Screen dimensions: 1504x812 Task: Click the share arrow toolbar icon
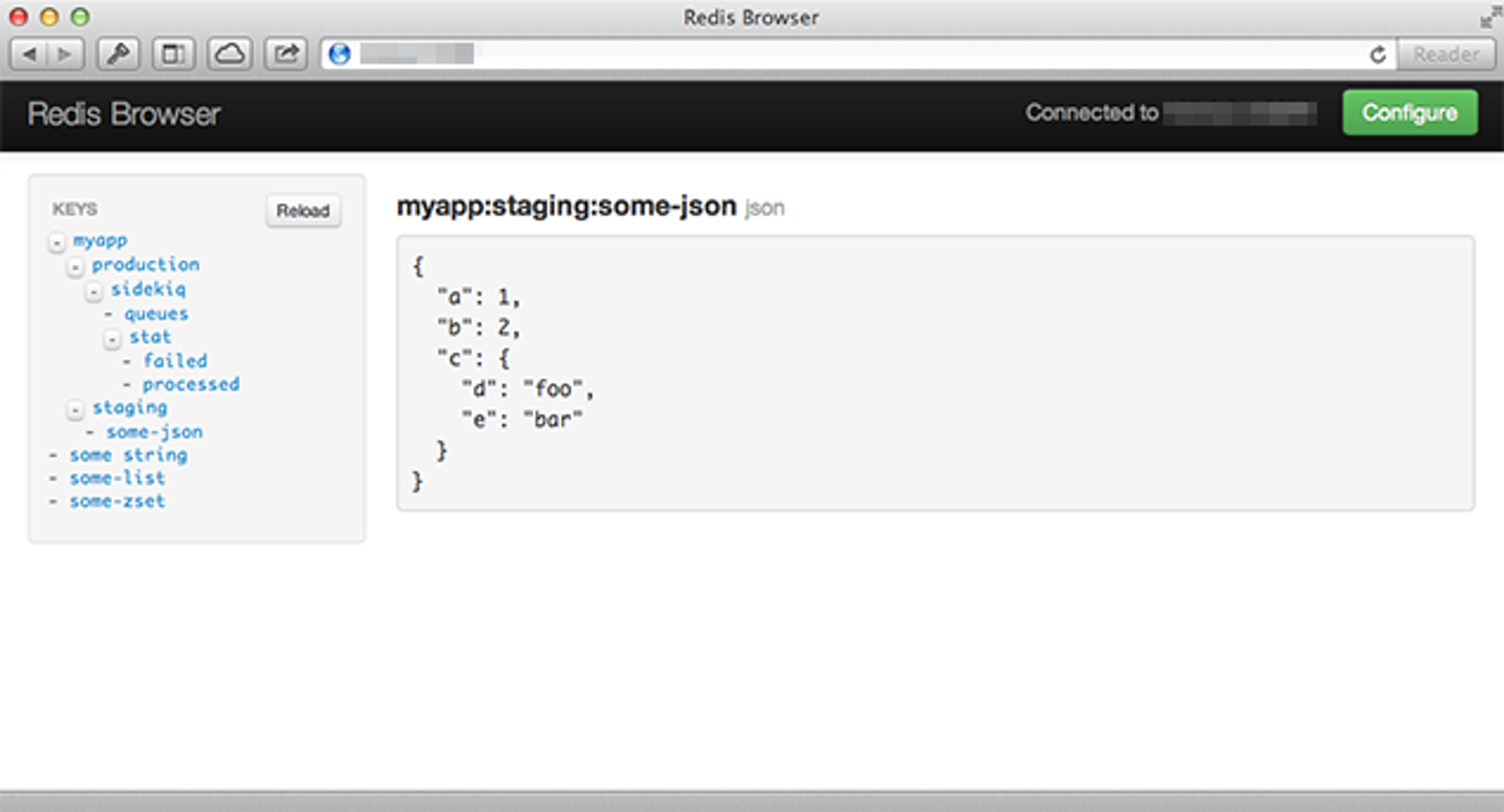click(286, 54)
